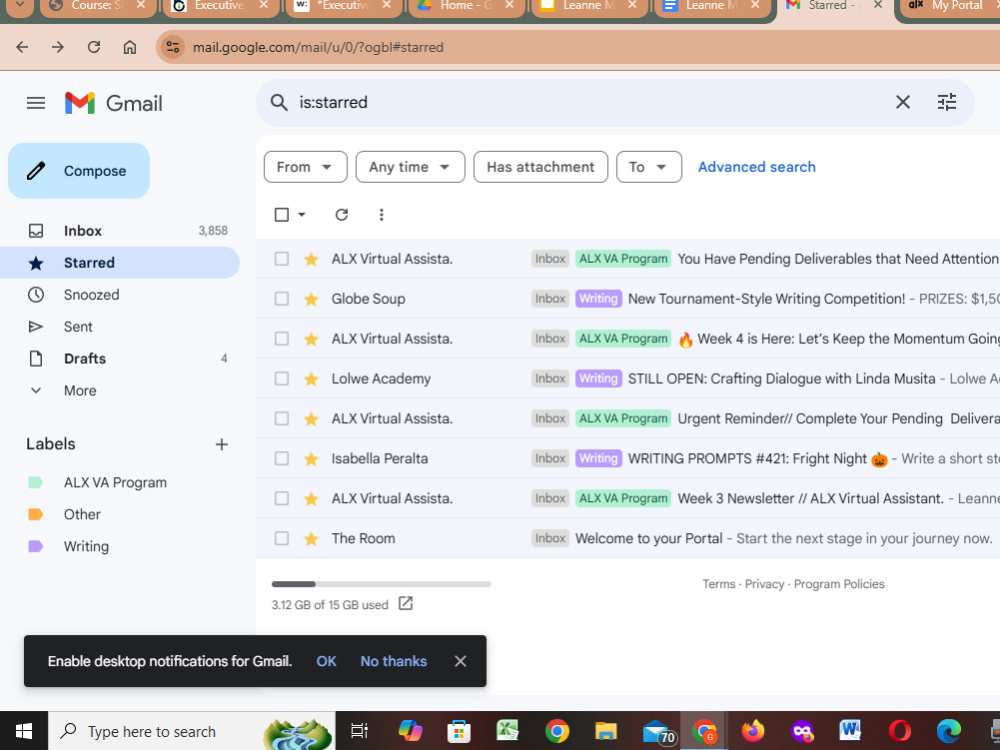Image resolution: width=1000 pixels, height=750 pixels.
Task: Click the address bar URL
Action: tap(318, 47)
